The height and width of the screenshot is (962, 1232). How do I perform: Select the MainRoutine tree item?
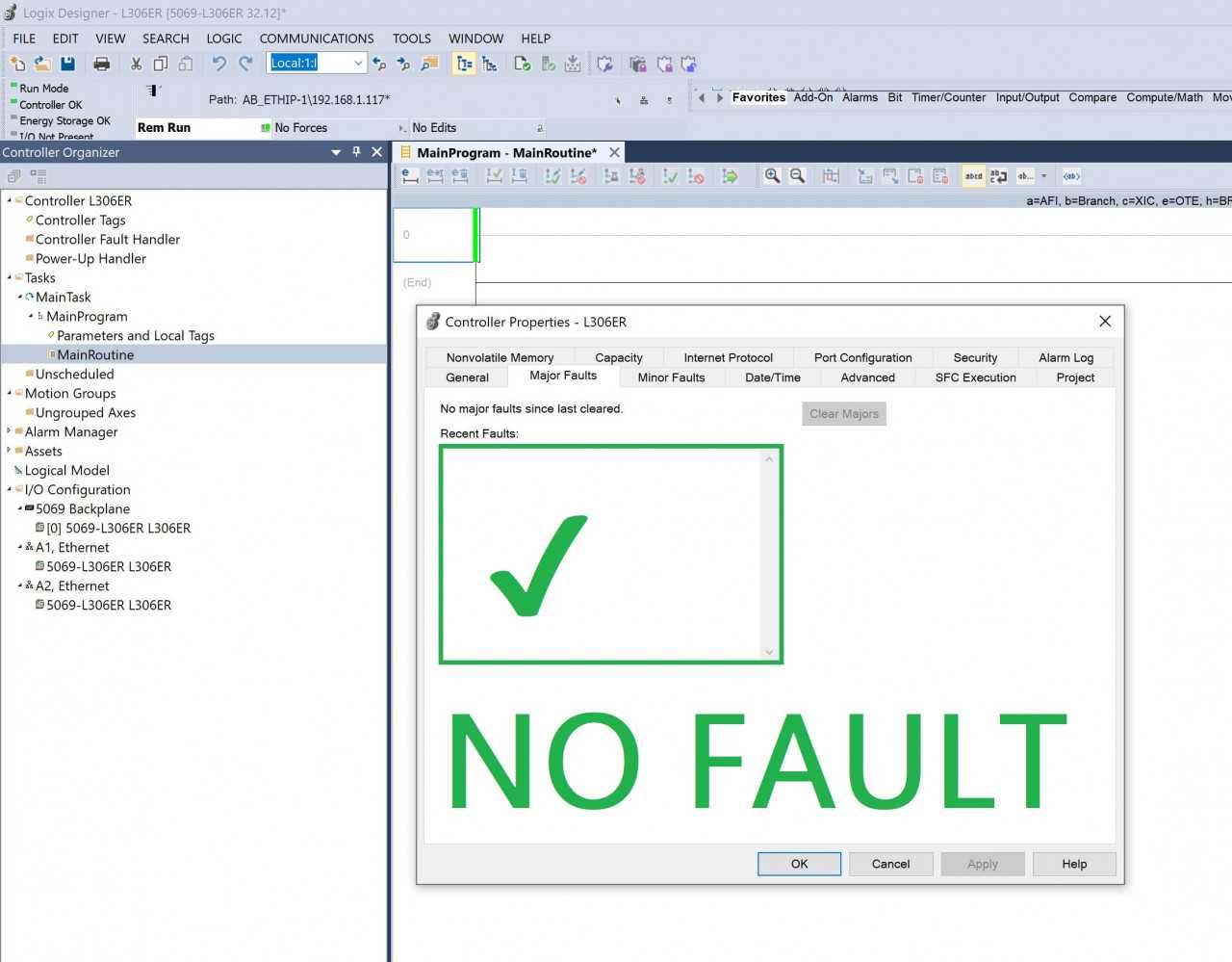95,354
